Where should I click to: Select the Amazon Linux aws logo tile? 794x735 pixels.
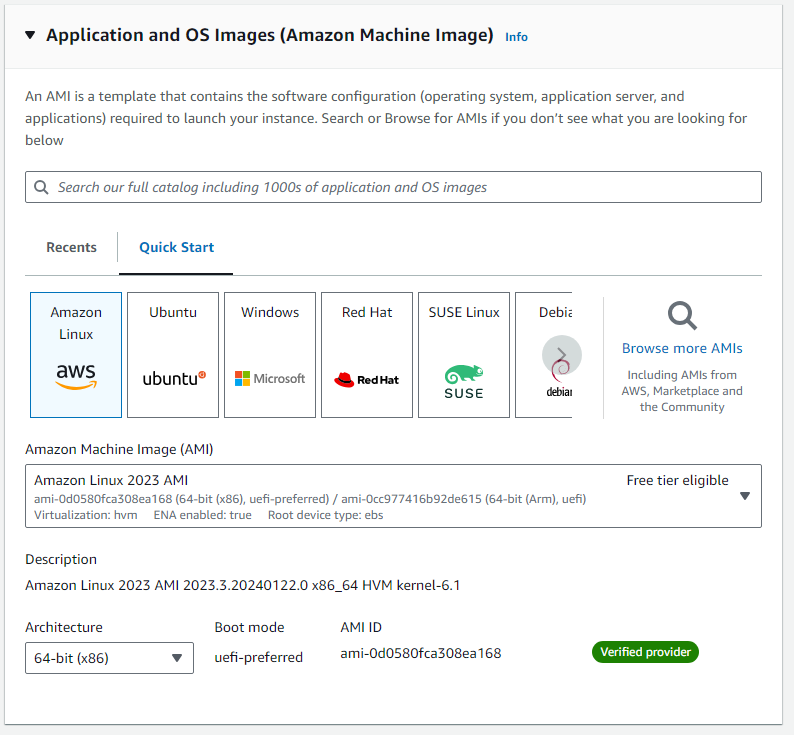coord(76,355)
